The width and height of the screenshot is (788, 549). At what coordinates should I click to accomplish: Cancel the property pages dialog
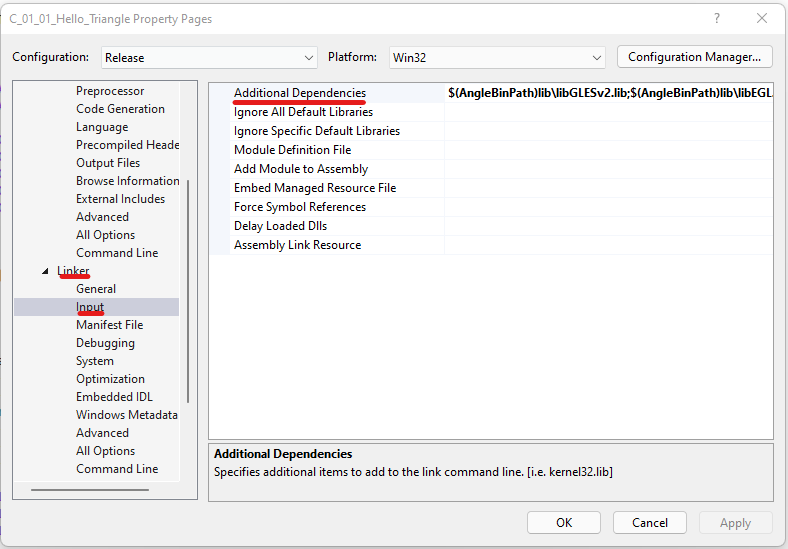point(650,523)
